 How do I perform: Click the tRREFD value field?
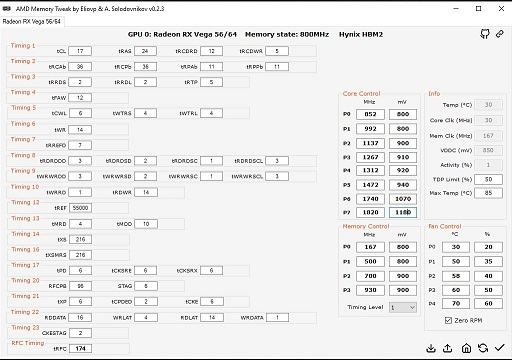click(x=80, y=145)
